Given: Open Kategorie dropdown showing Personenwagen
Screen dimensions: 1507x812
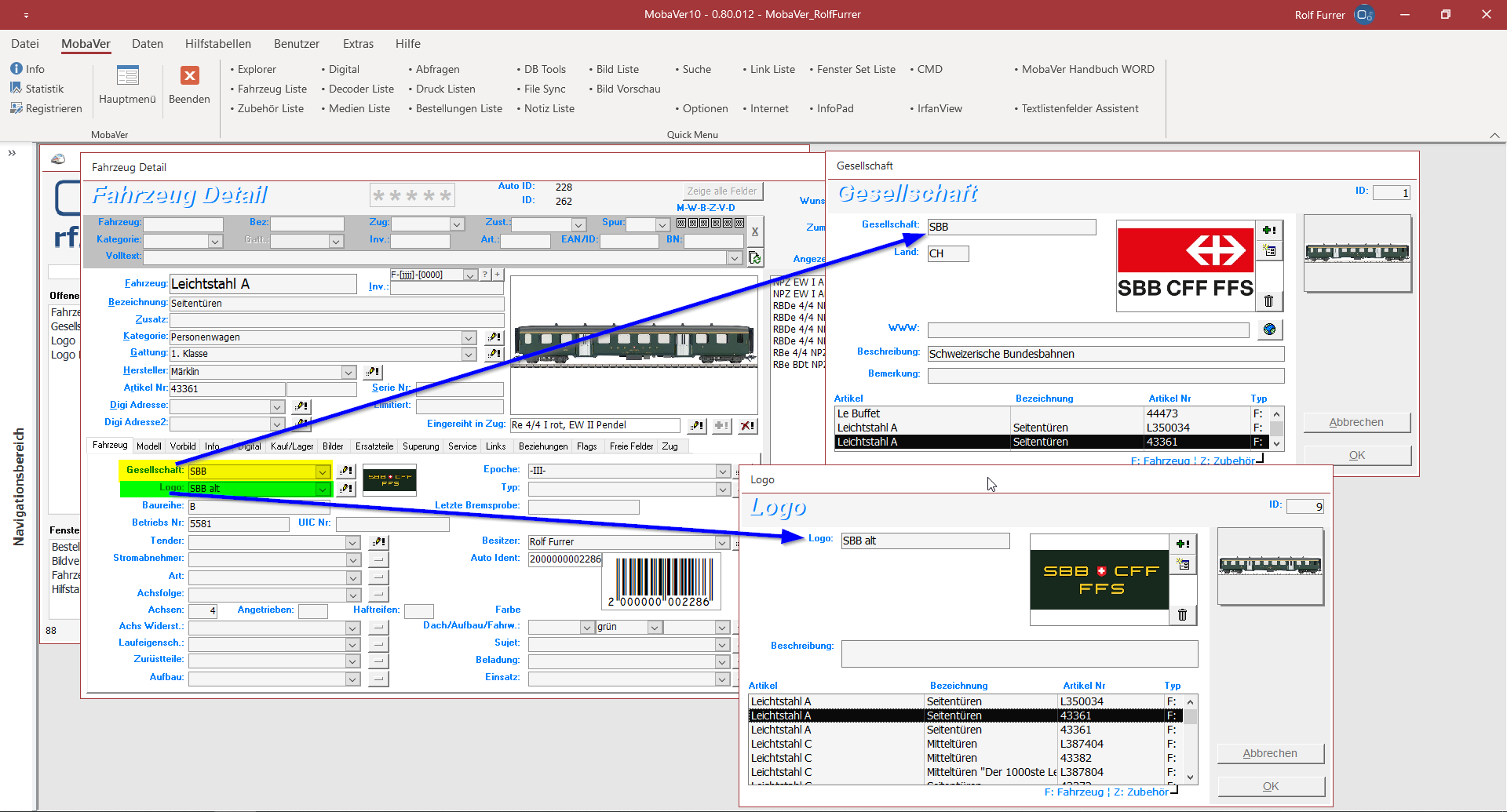Looking at the screenshot, I should [x=469, y=337].
